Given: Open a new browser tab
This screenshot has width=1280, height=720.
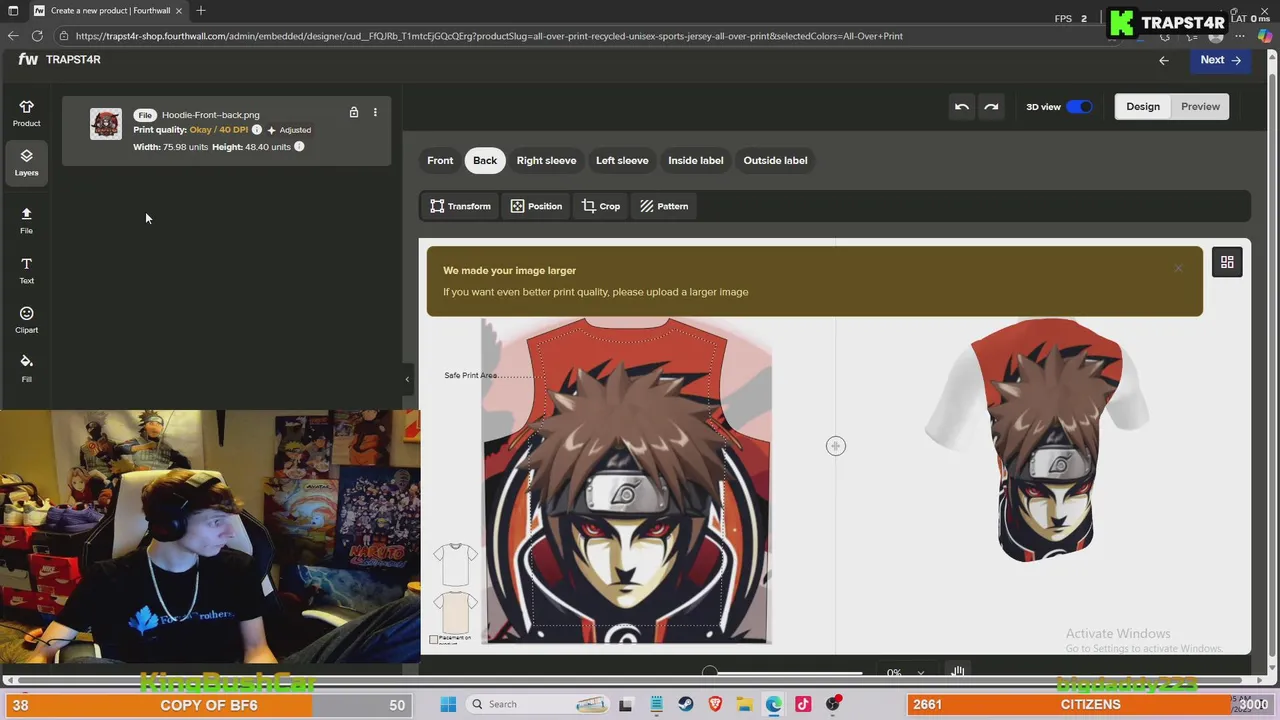Looking at the screenshot, I should 201,11.
